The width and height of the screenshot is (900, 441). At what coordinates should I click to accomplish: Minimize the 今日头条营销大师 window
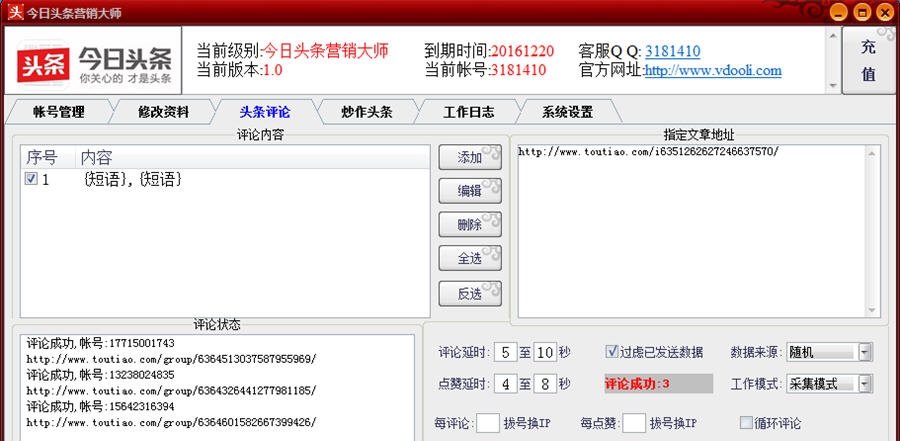point(839,13)
